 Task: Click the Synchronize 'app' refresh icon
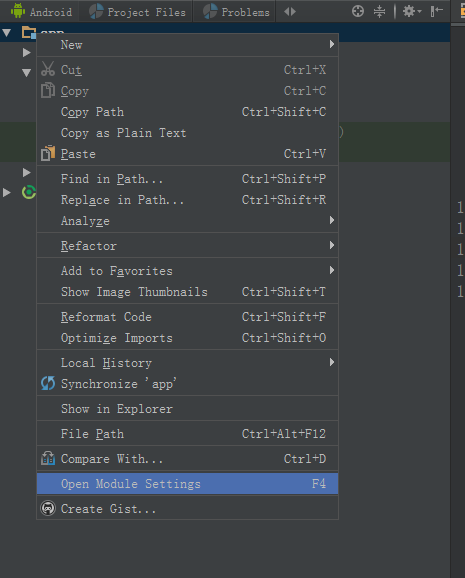click(48, 383)
